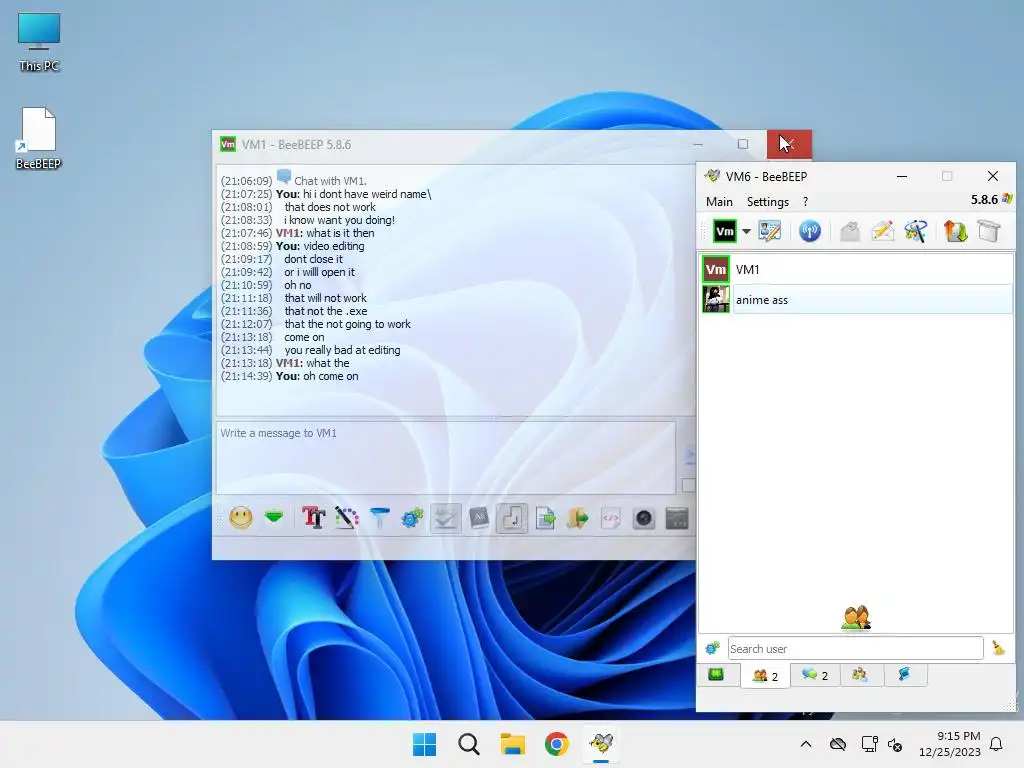This screenshot has height=768, width=1024.
Task: Open chat settings blue gear icon
Action: pos(413,519)
